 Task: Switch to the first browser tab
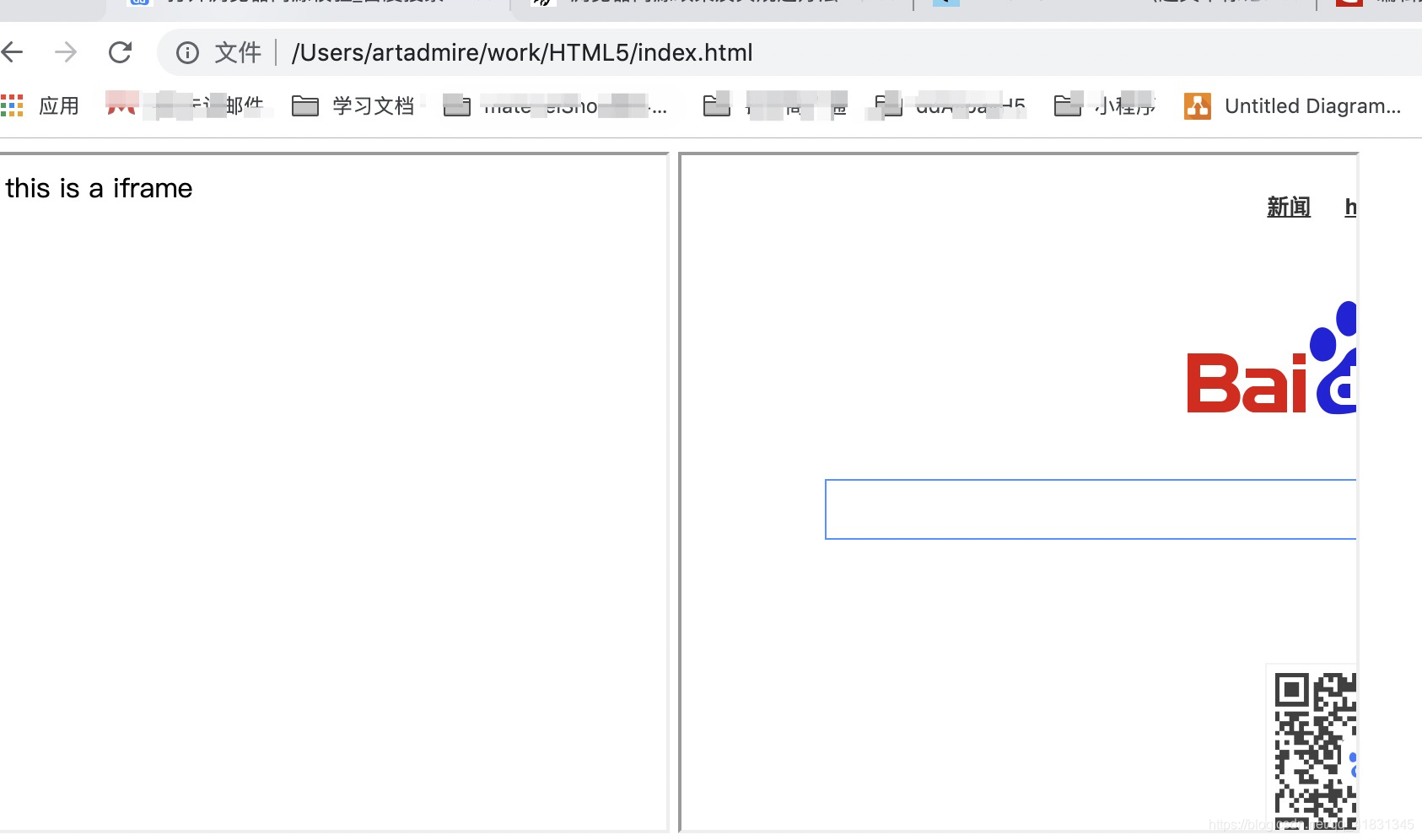pyautogui.click(x=304, y=3)
